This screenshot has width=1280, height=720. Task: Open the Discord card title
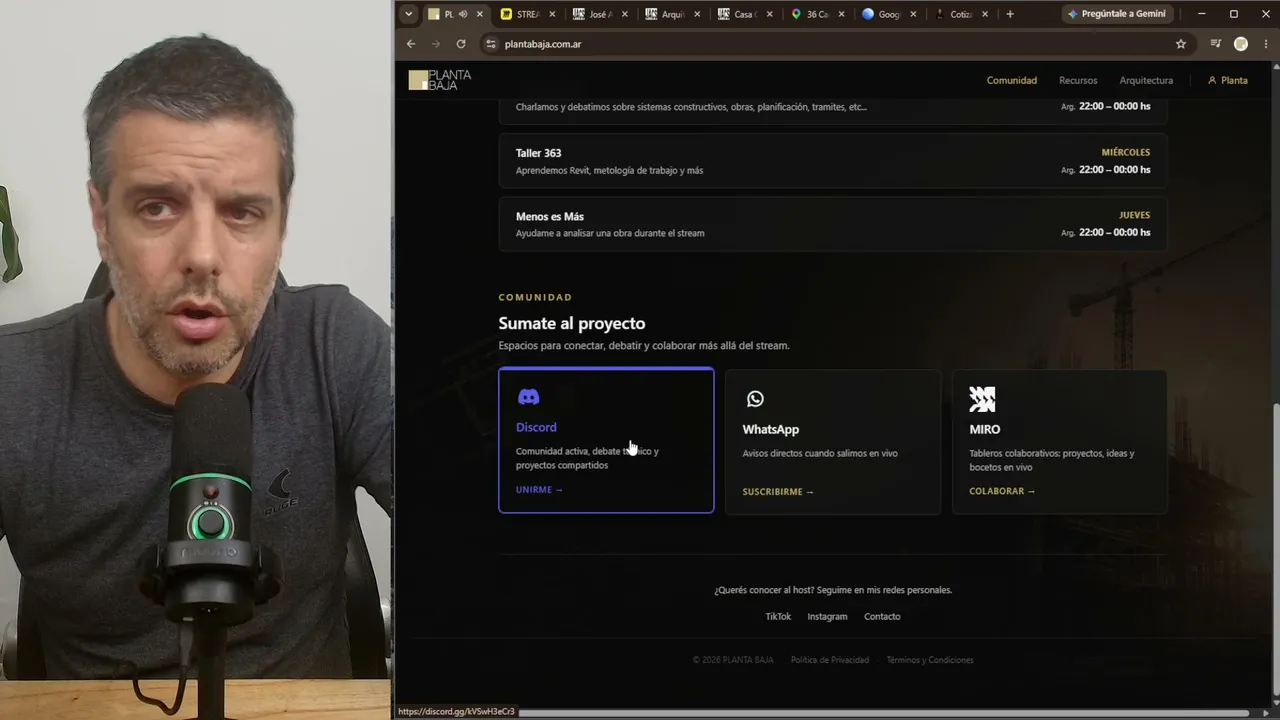tap(536, 427)
